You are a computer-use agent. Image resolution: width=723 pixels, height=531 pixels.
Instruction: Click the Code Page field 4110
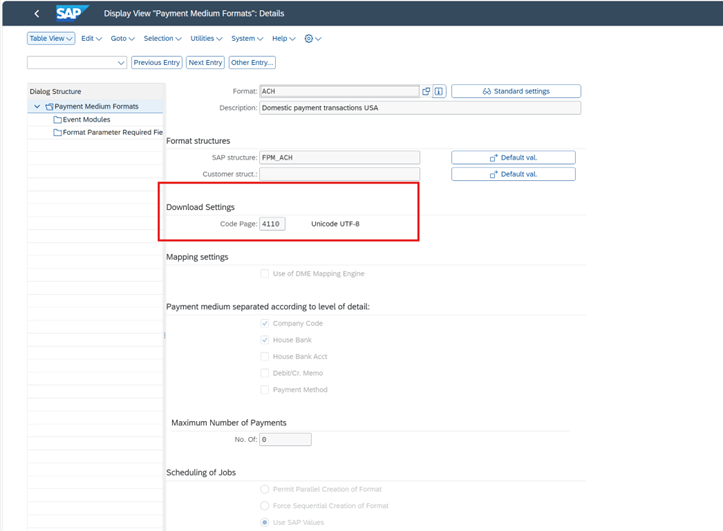click(x=272, y=224)
